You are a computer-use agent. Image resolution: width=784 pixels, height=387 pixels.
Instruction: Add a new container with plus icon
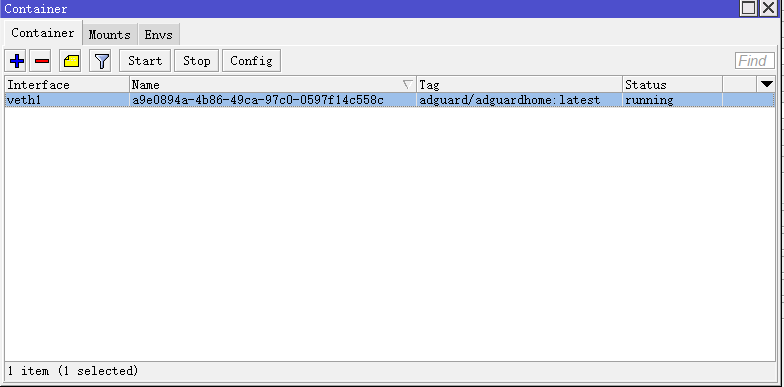[17, 61]
